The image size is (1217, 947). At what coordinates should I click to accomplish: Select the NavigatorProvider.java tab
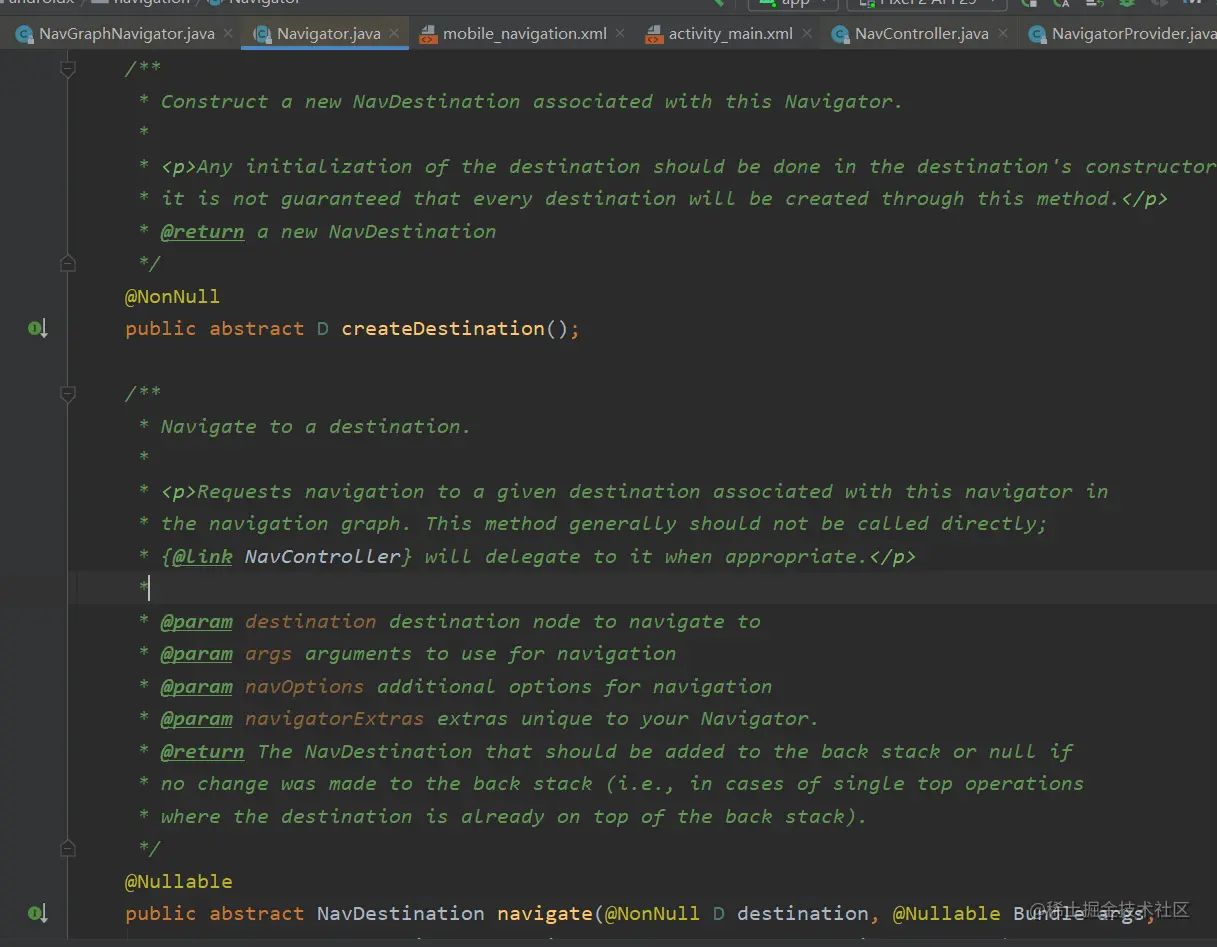coord(1130,34)
